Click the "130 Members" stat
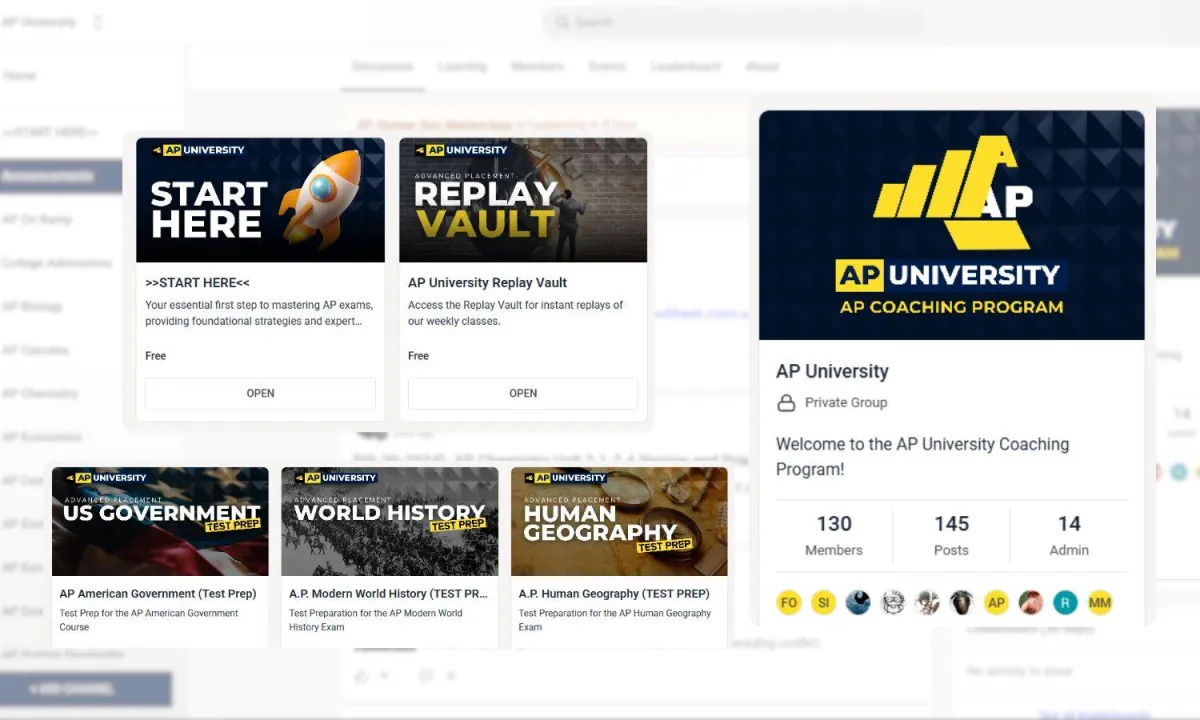The image size is (1200, 720). coord(834,536)
